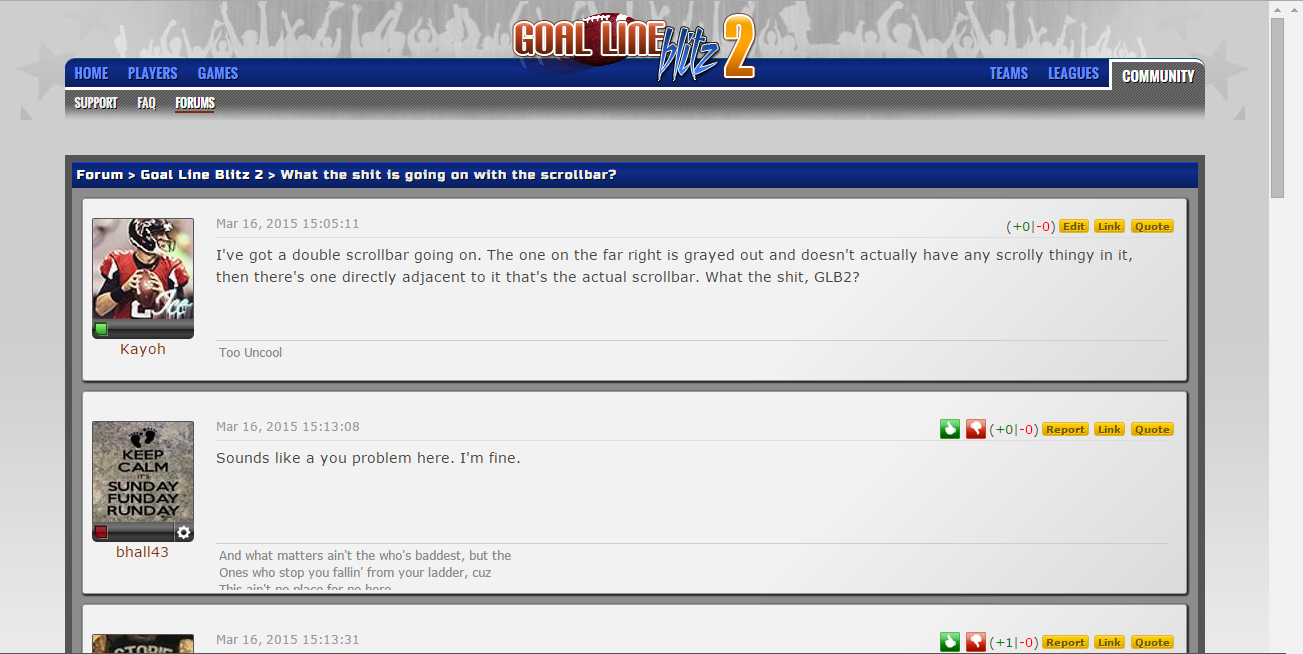
Task: Open the Players menu
Action: click(x=152, y=73)
